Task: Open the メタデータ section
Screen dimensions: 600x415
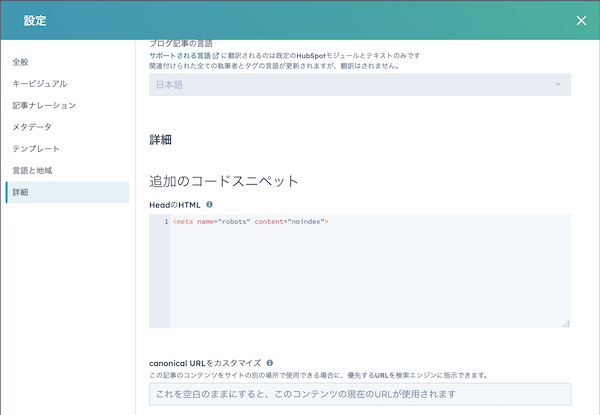Action: pos(32,127)
